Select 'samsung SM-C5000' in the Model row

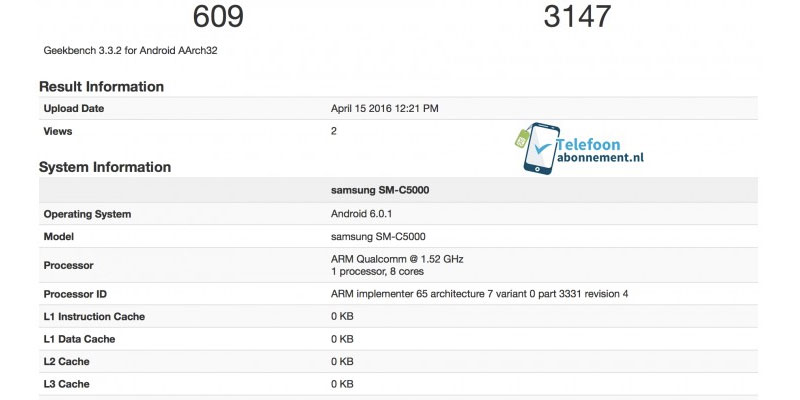tap(378, 237)
